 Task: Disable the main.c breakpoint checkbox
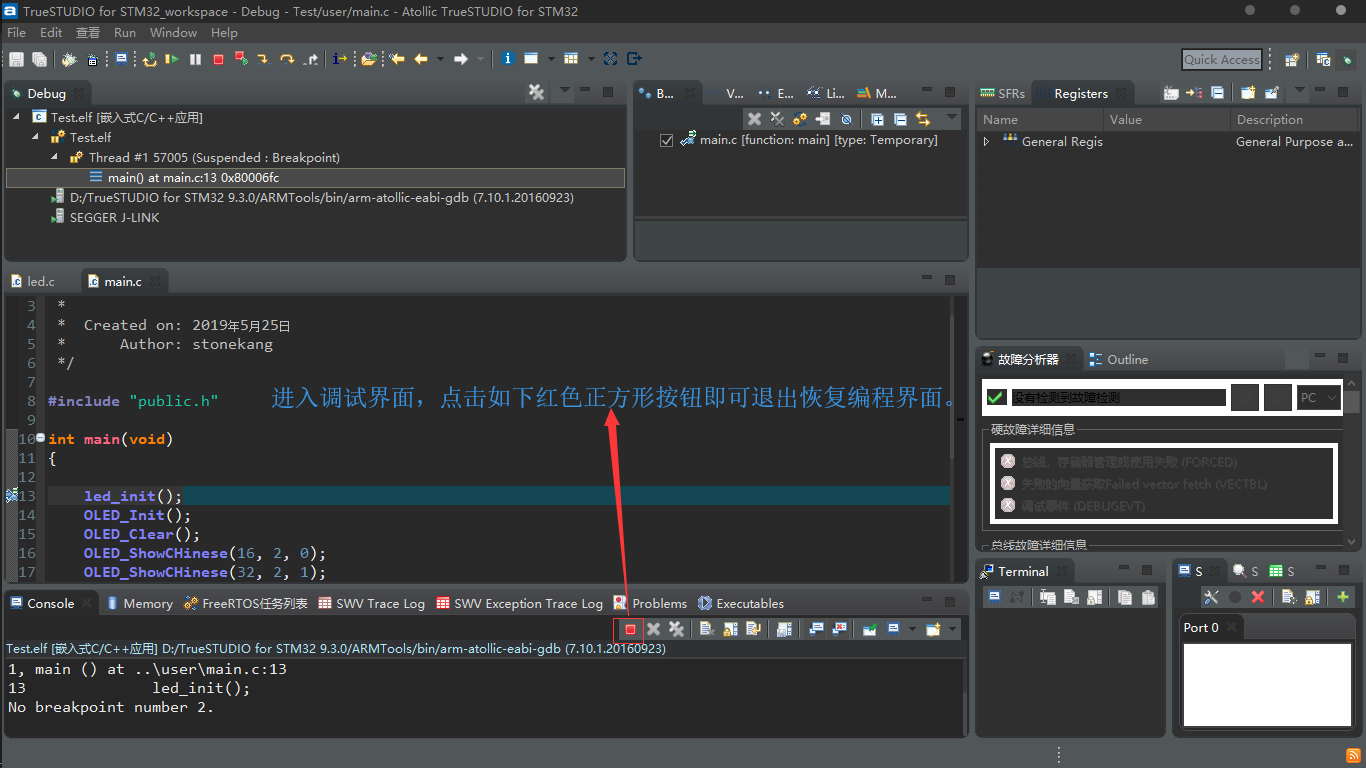666,140
